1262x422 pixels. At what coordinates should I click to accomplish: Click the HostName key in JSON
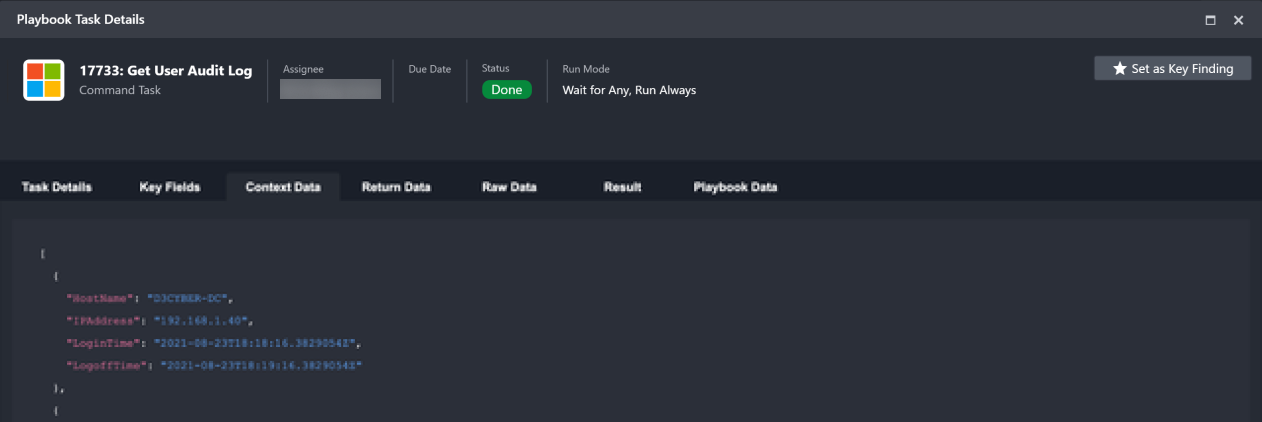pyautogui.click(x=100, y=298)
